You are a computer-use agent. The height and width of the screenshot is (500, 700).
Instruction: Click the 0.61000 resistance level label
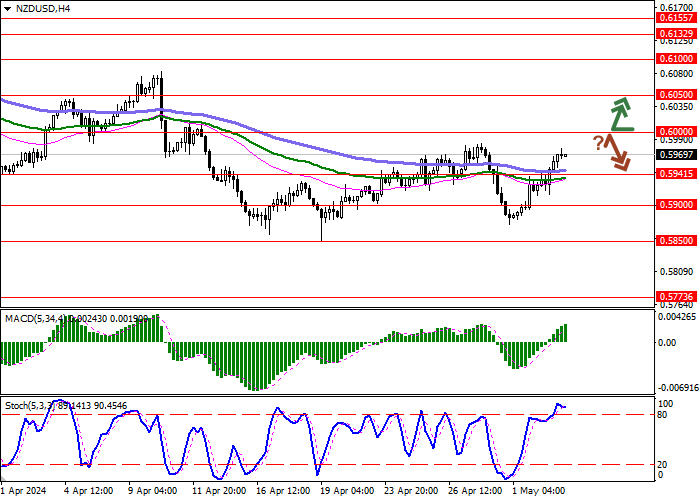pyautogui.click(x=677, y=59)
